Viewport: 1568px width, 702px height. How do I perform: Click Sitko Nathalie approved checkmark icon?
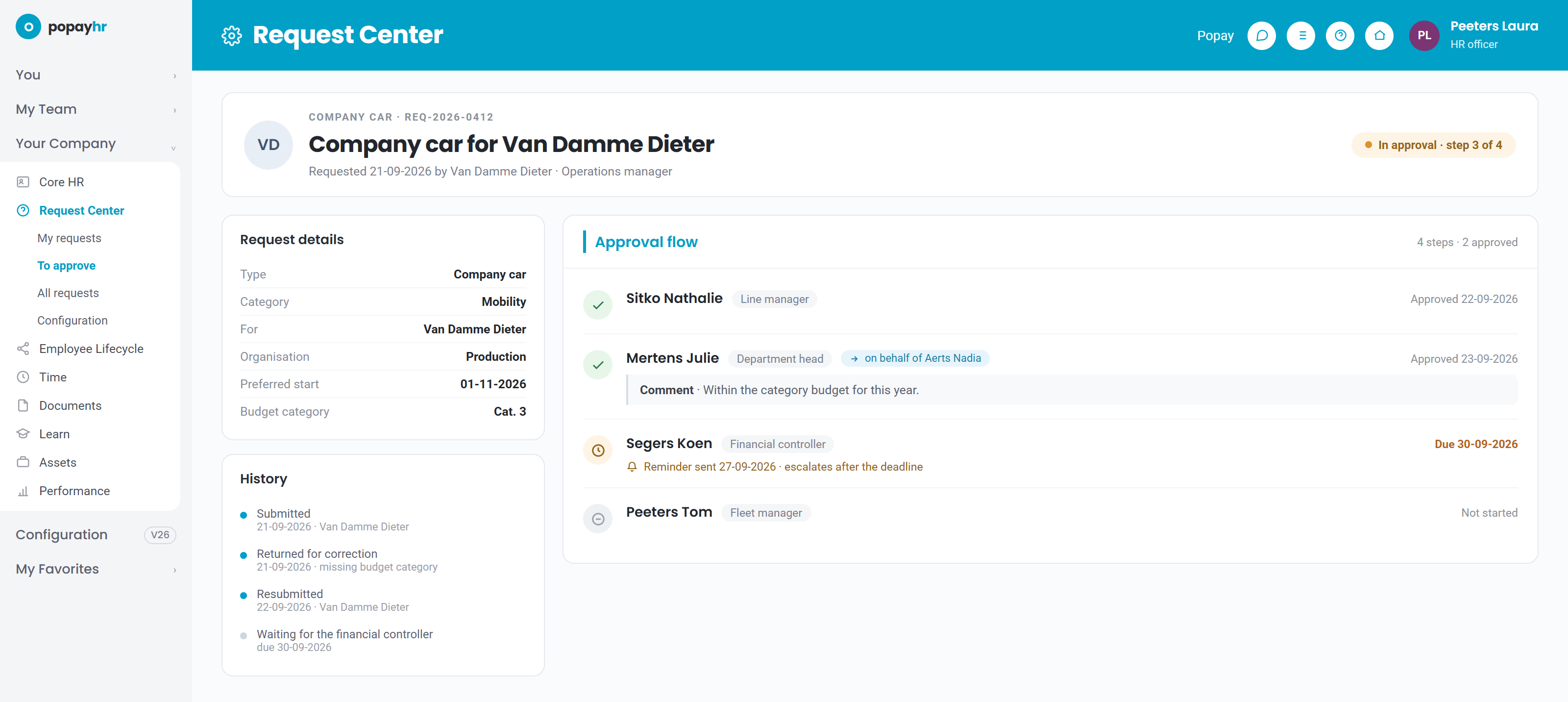[x=598, y=305]
